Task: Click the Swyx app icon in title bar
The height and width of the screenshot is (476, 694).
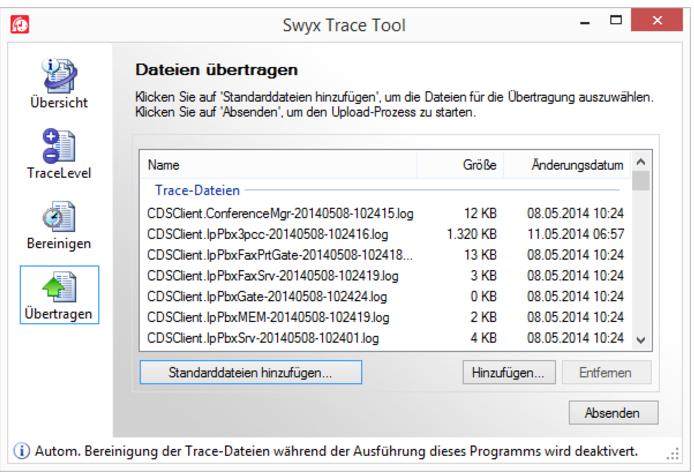Action: pyautogui.click(x=20, y=24)
